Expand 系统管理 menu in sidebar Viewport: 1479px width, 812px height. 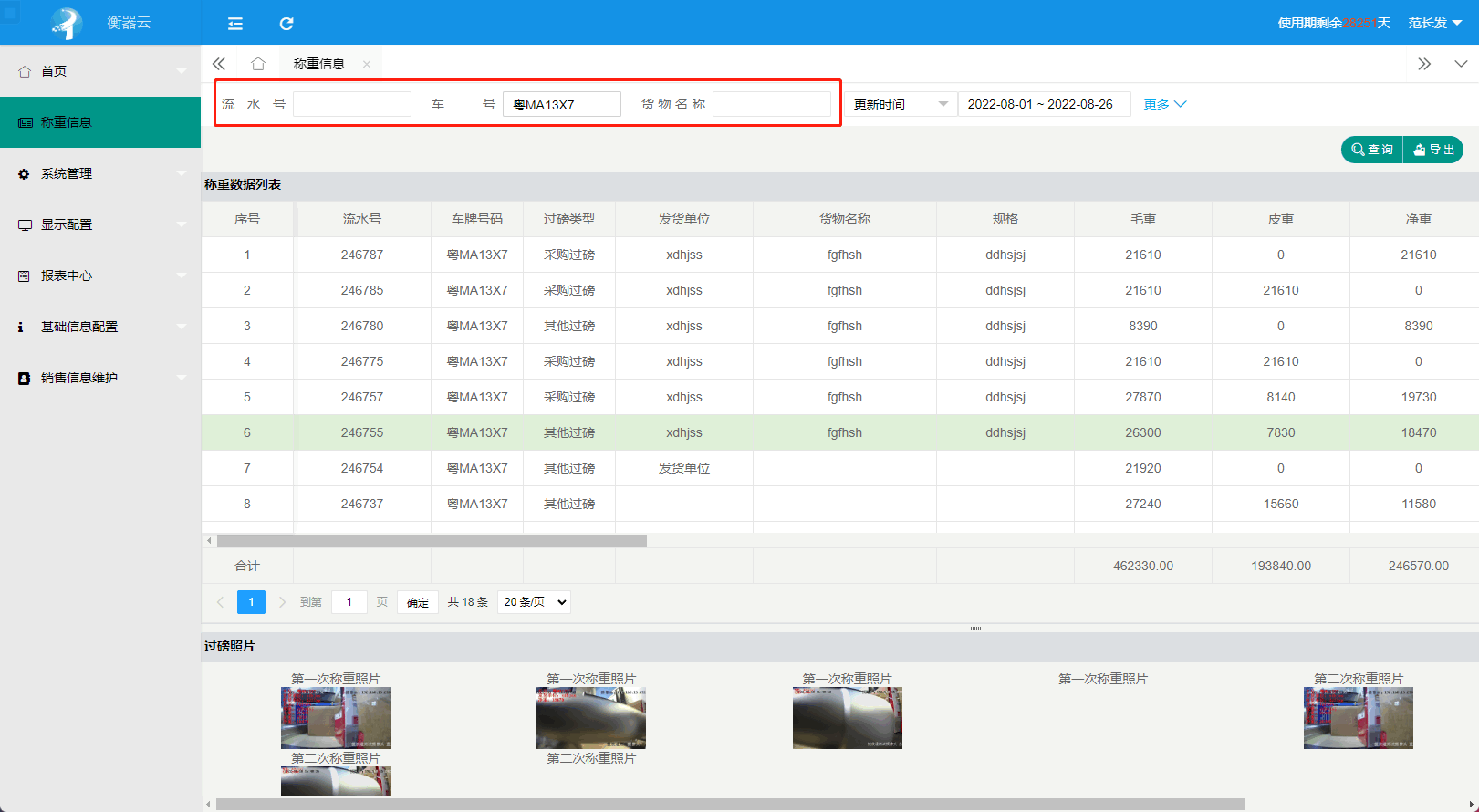(100, 173)
